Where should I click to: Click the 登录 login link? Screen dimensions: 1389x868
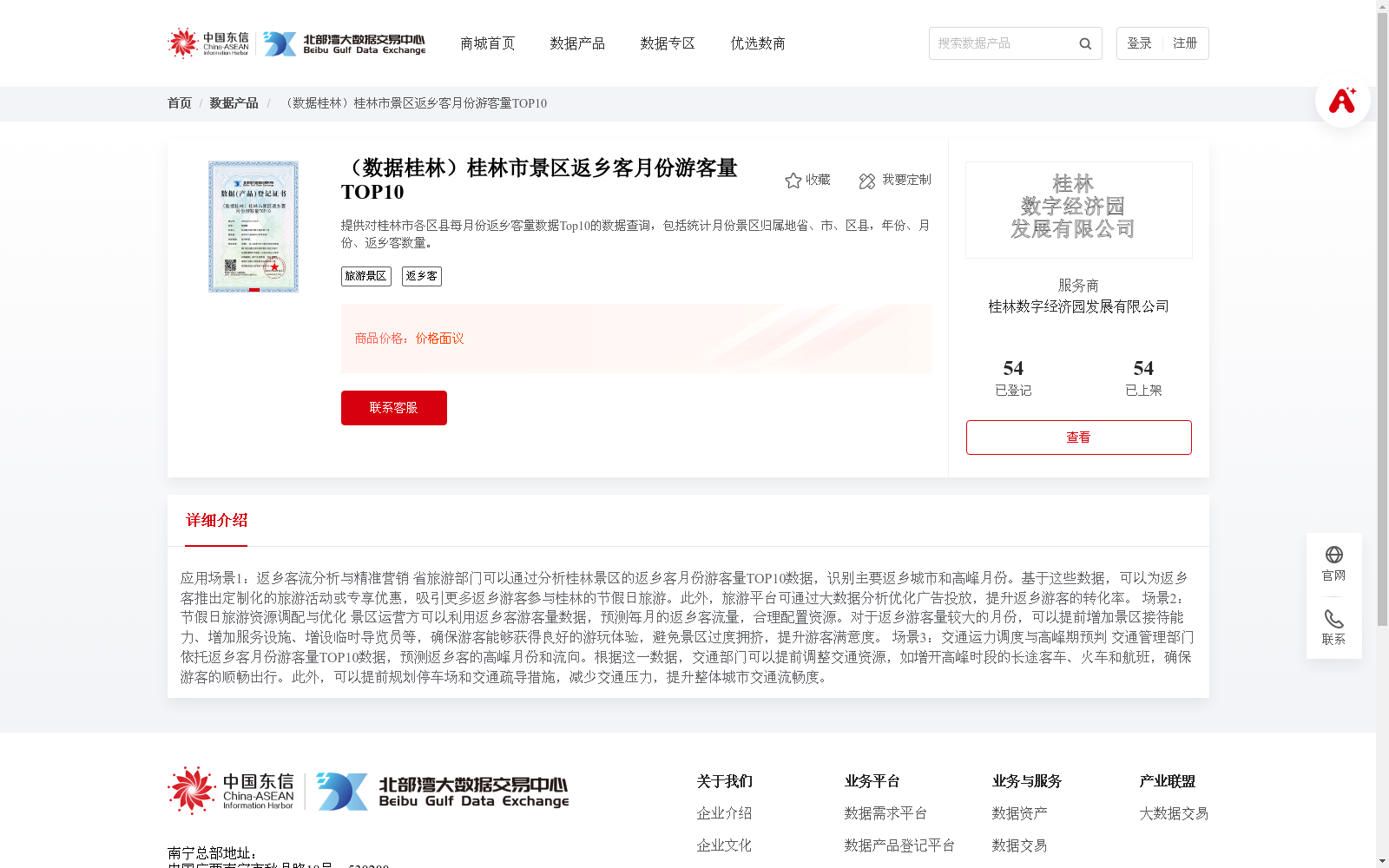pyautogui.click(x=1139, y=43)
